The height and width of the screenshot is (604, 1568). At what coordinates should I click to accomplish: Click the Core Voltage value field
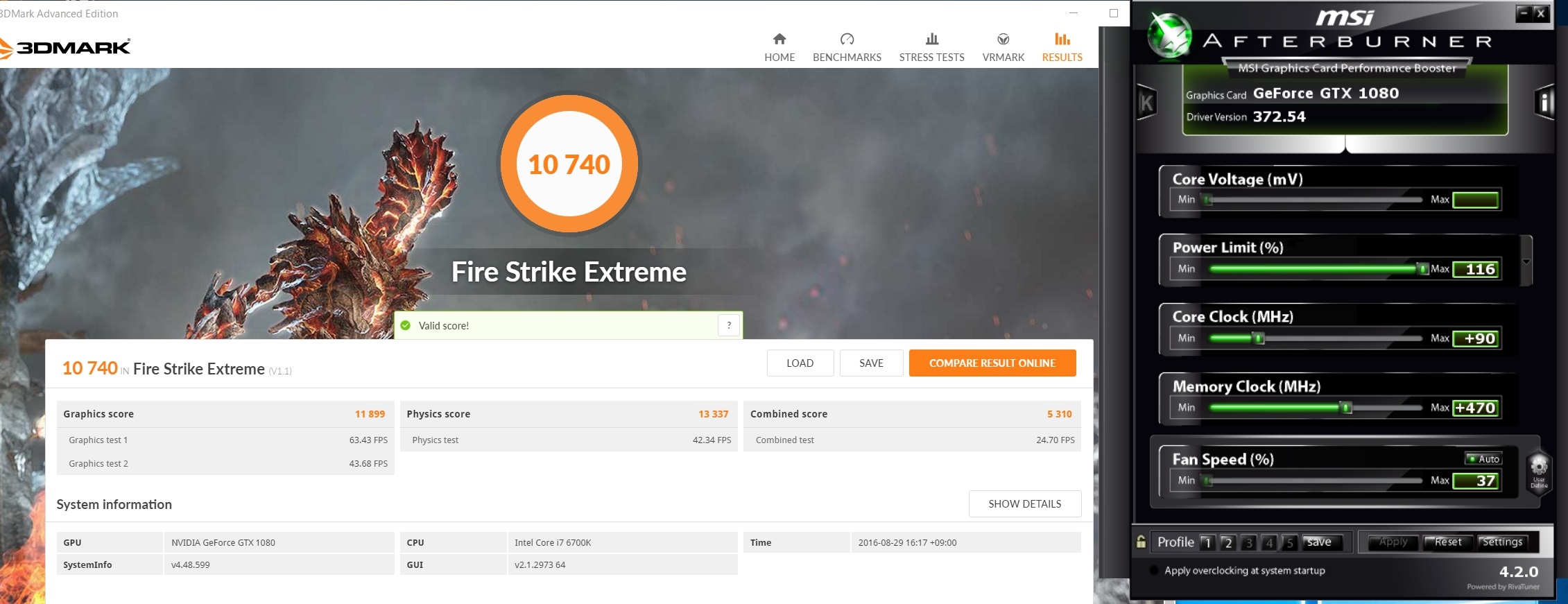click(1476, 200)
